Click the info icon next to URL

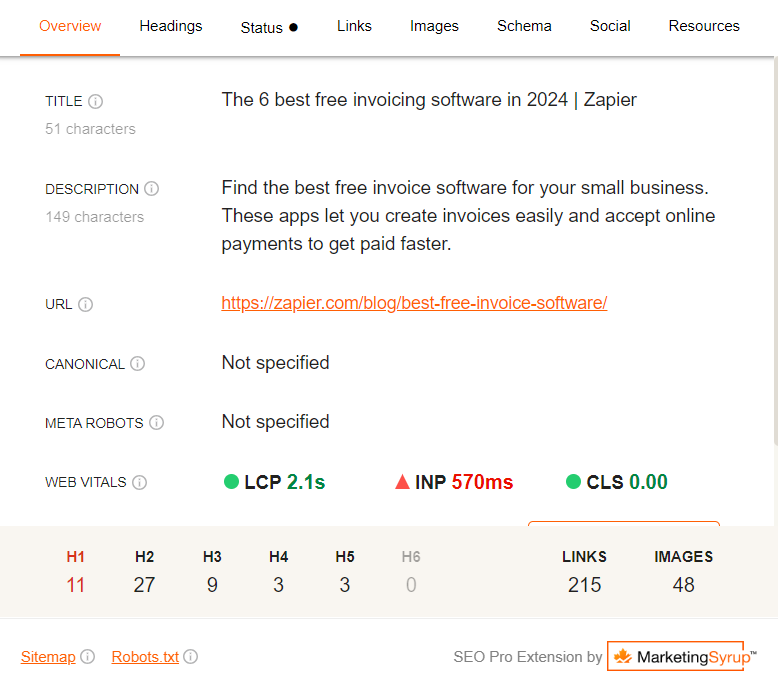tap(86, 305)
